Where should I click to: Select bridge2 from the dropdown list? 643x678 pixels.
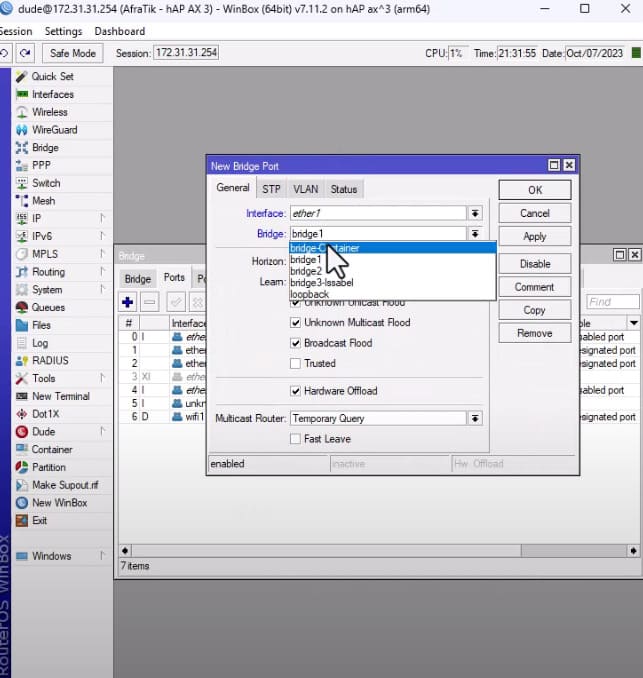392,271
